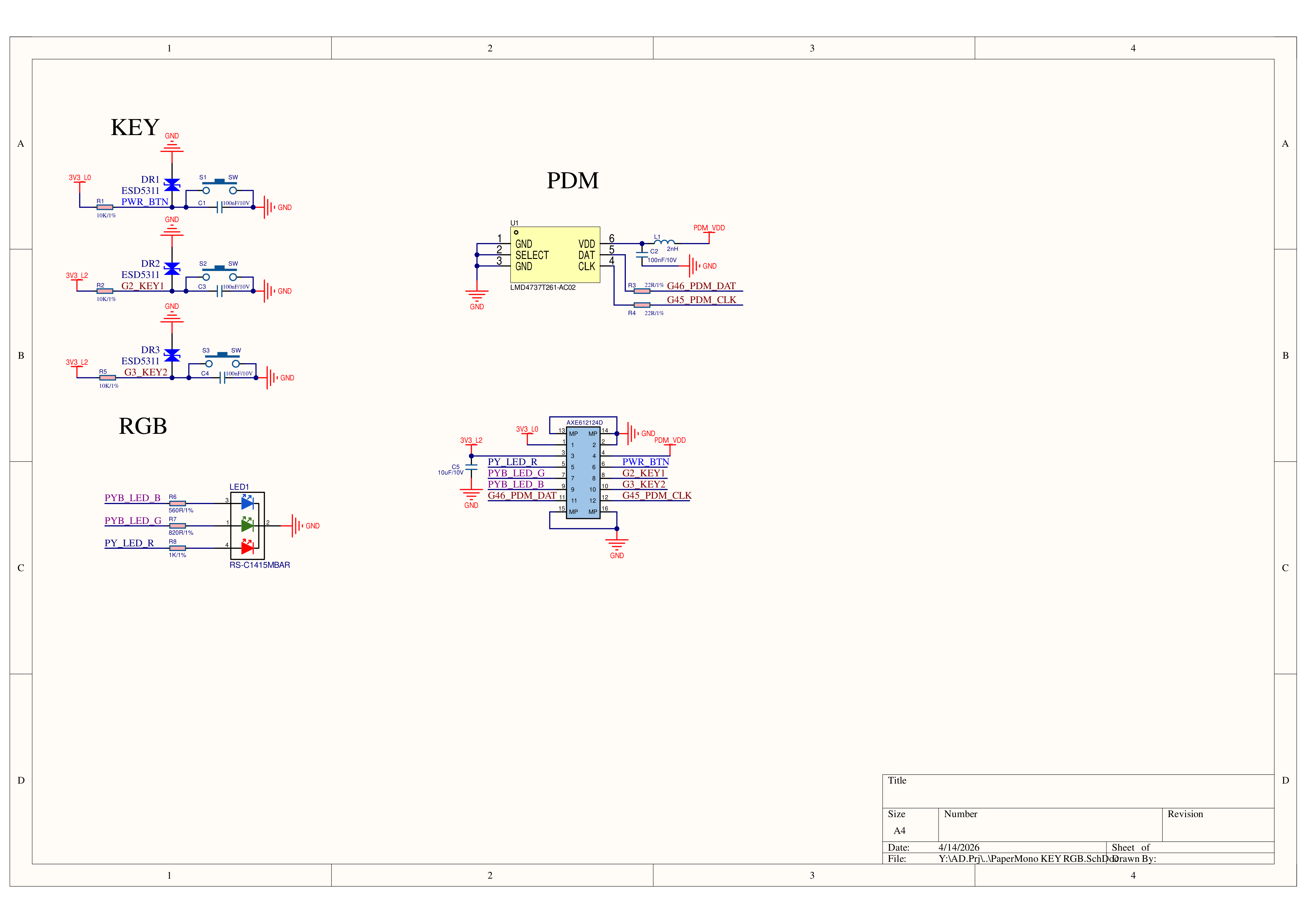The height and width of the screenshot is (924, 1308).
Task: Click PY_LED_R label left of R8
Action: [x=129, y=543]
